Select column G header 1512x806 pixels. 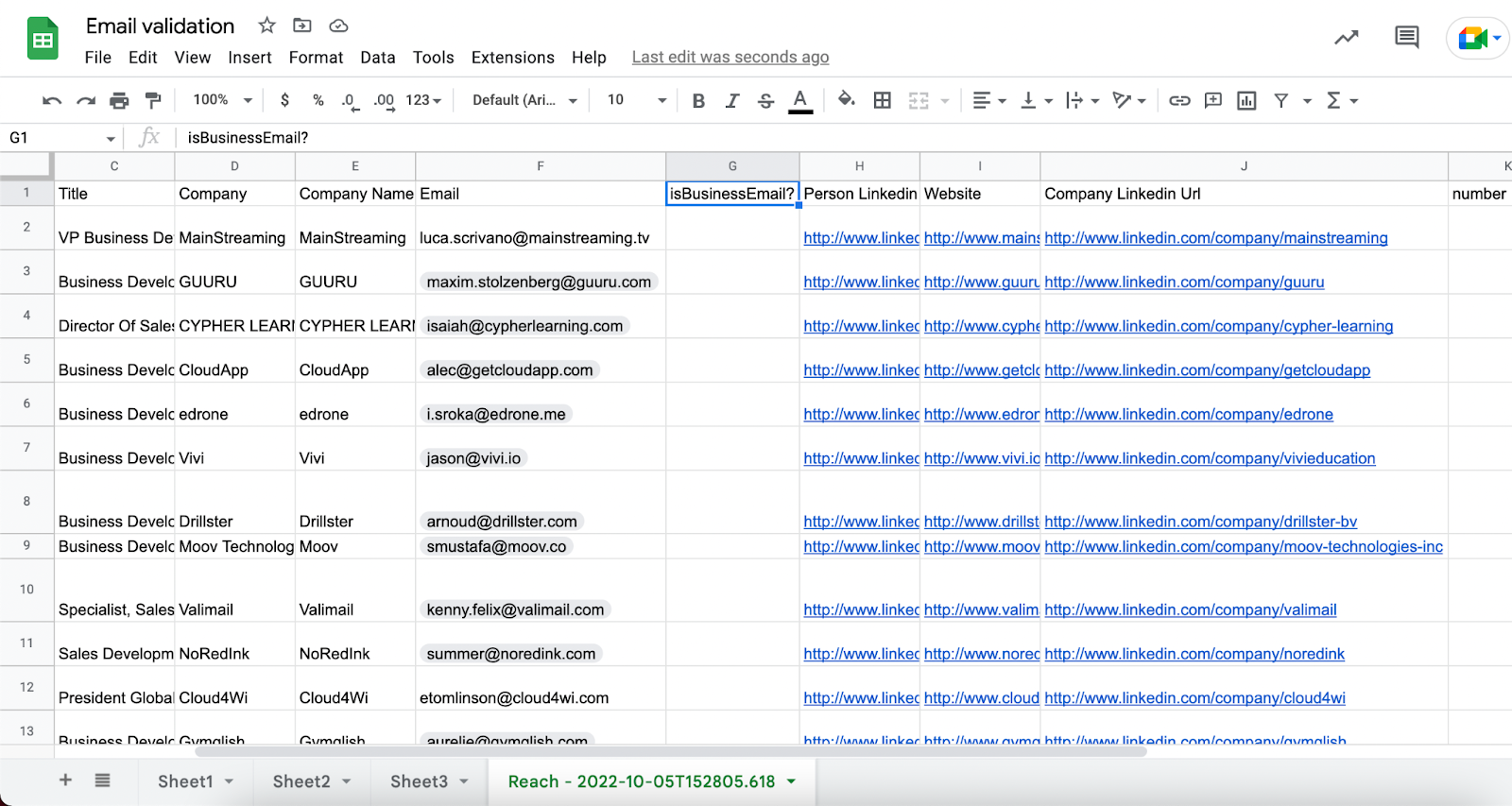[732, 166]
